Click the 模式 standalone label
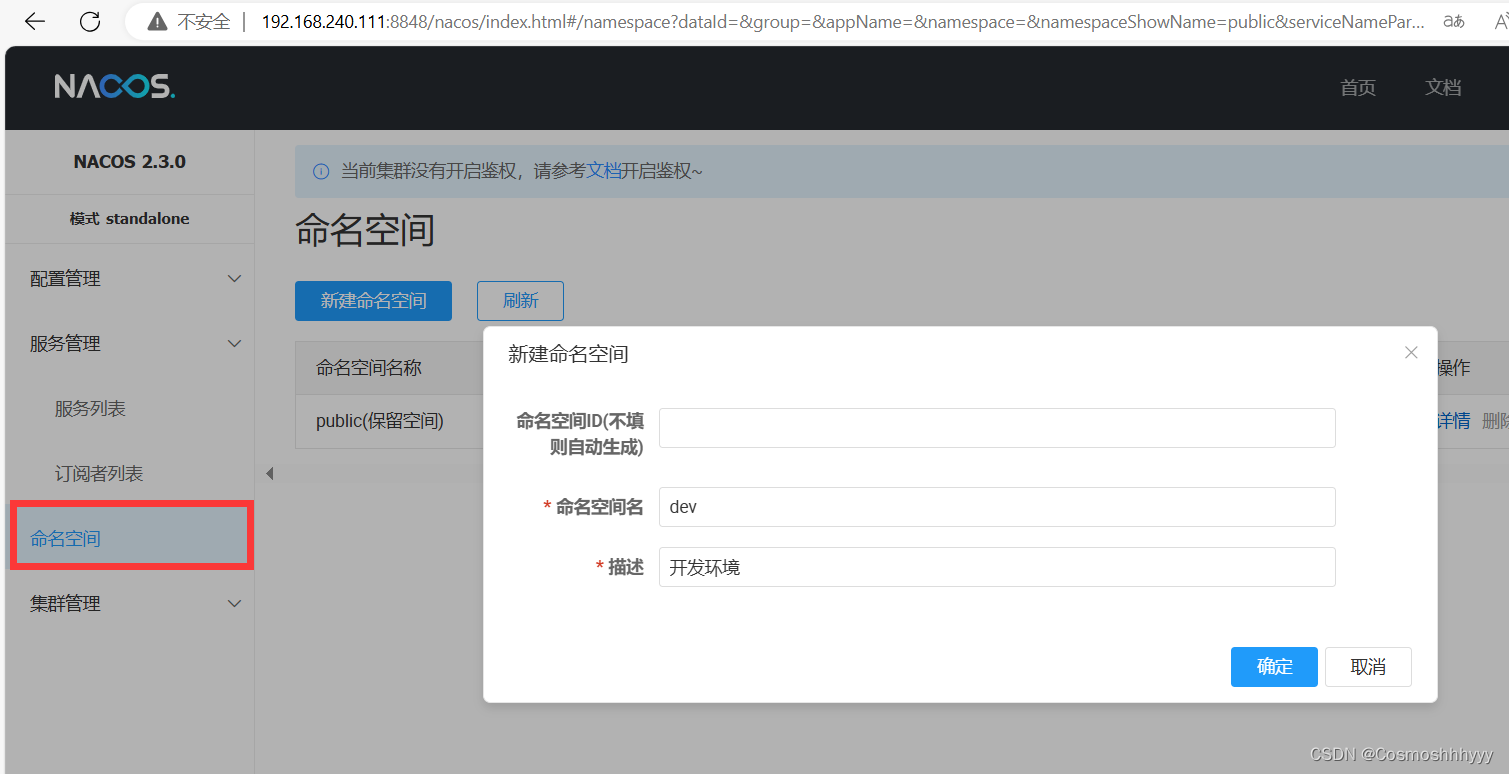 coord(130,219)
